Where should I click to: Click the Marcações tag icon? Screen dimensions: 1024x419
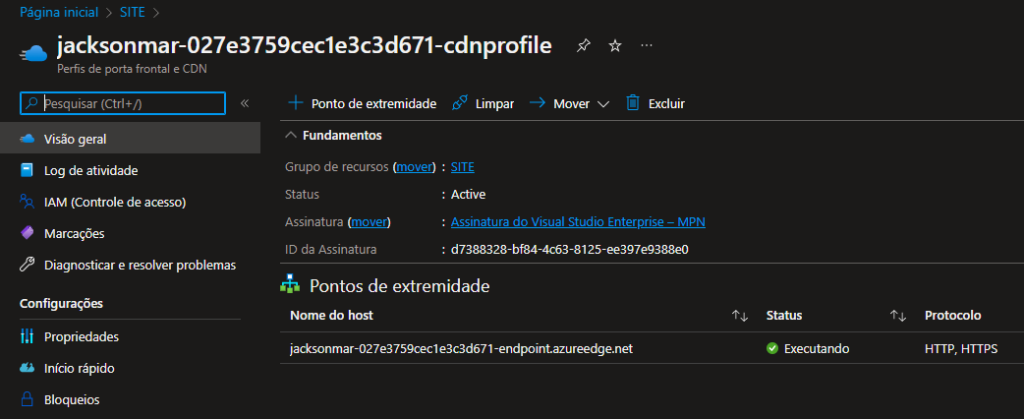tap(27, 233)
